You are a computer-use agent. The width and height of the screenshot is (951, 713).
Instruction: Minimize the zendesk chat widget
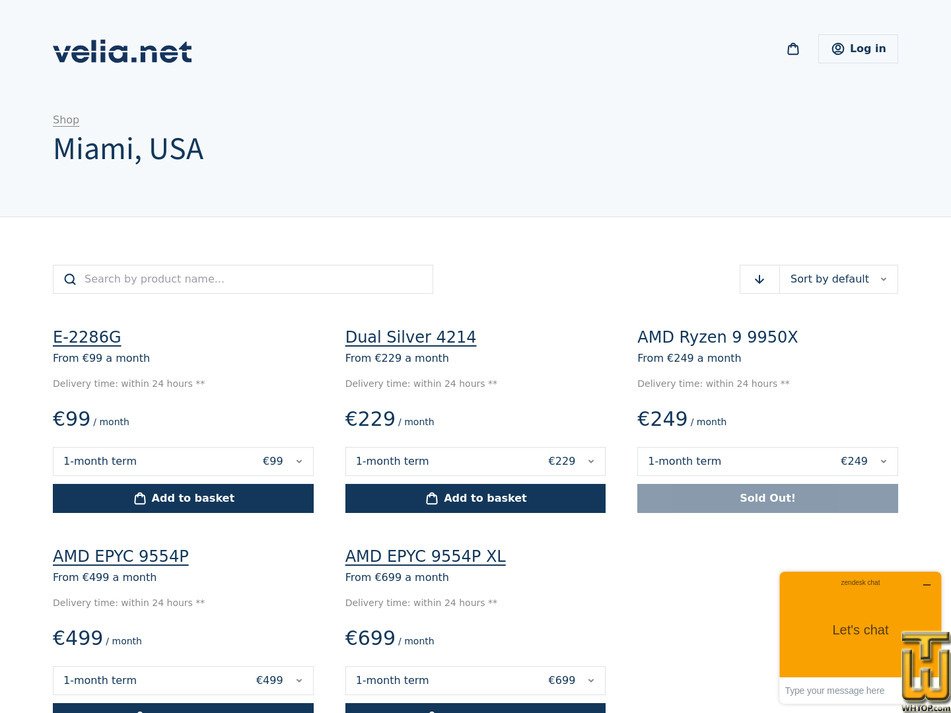coord(926,584)
